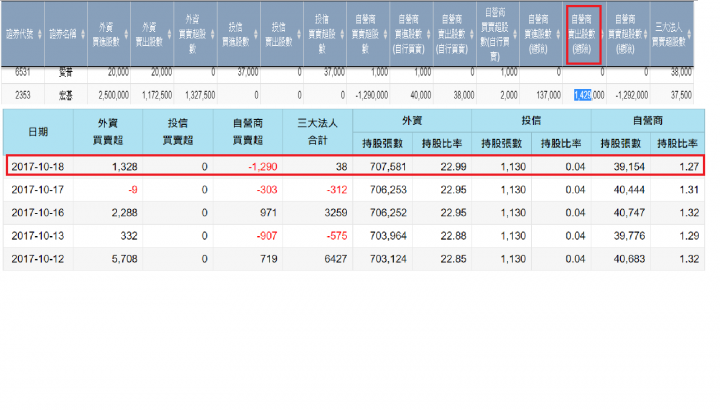
Task: Sort by 自營商買賣超股數(自行買賣) column arrows
Action: (515, 34)
